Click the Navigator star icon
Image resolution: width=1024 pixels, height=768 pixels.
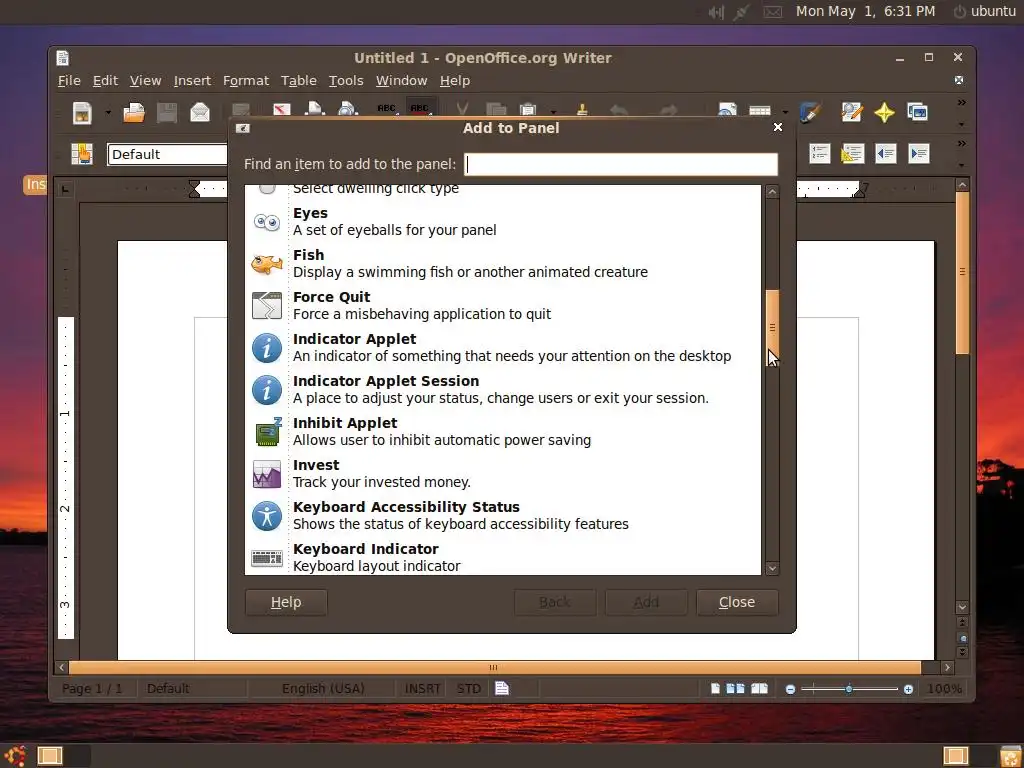click(x=884, y=112)
